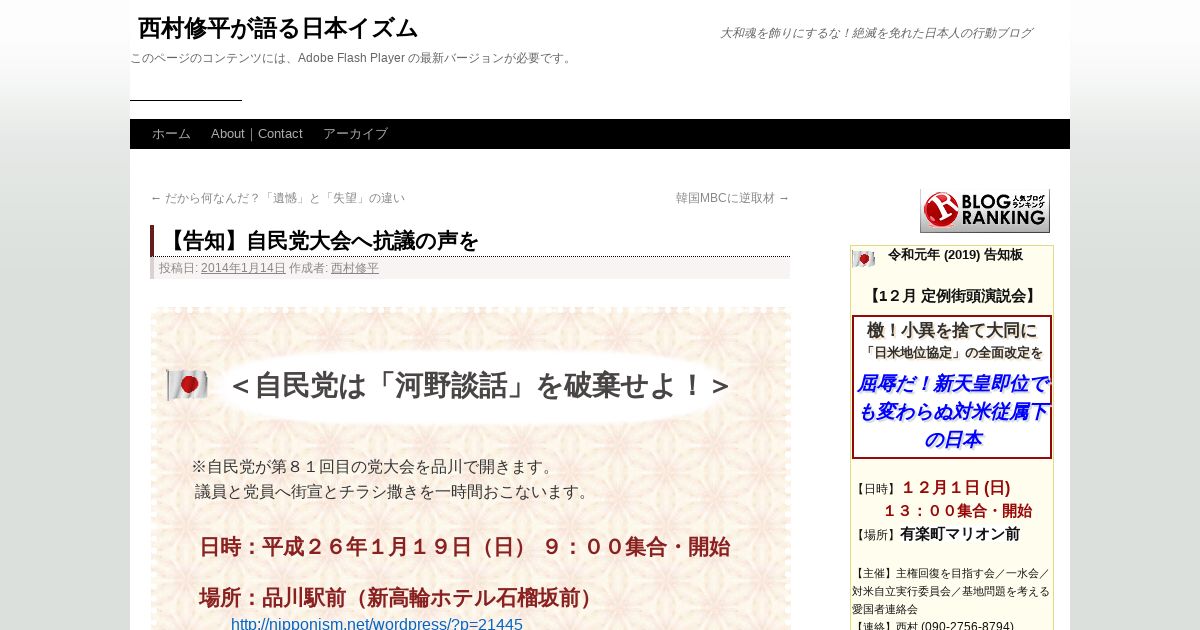Click the Japanese flag icon beside 自民党は「河野談話」

coord(187,385)
